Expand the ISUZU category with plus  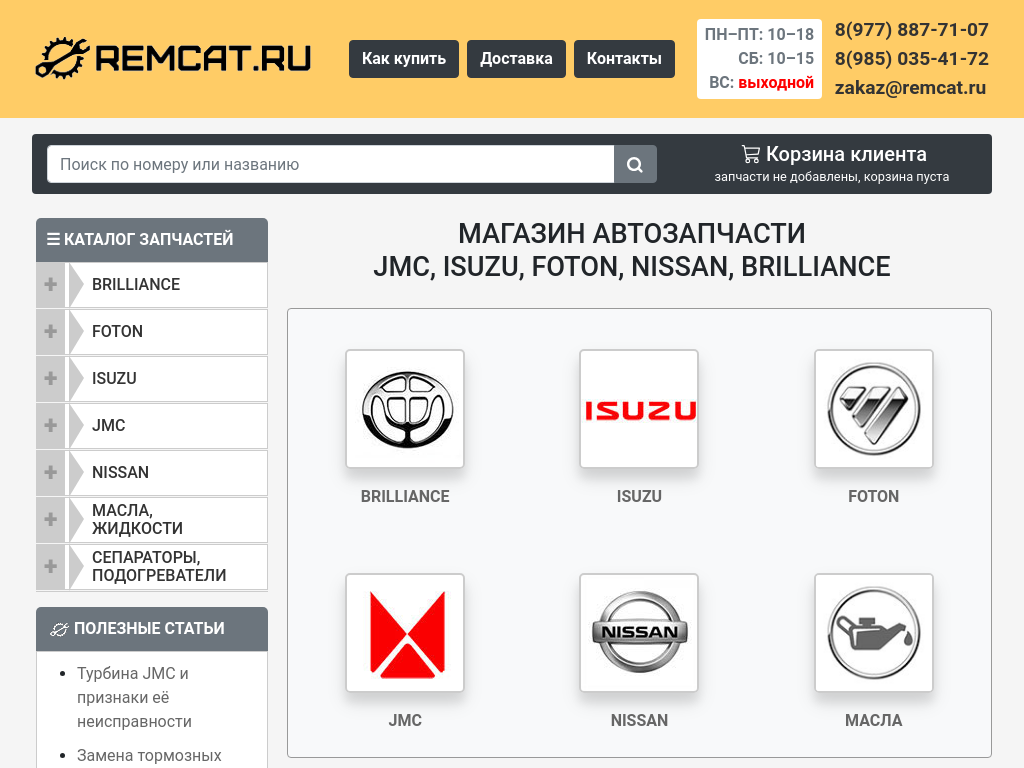[50, 379]
